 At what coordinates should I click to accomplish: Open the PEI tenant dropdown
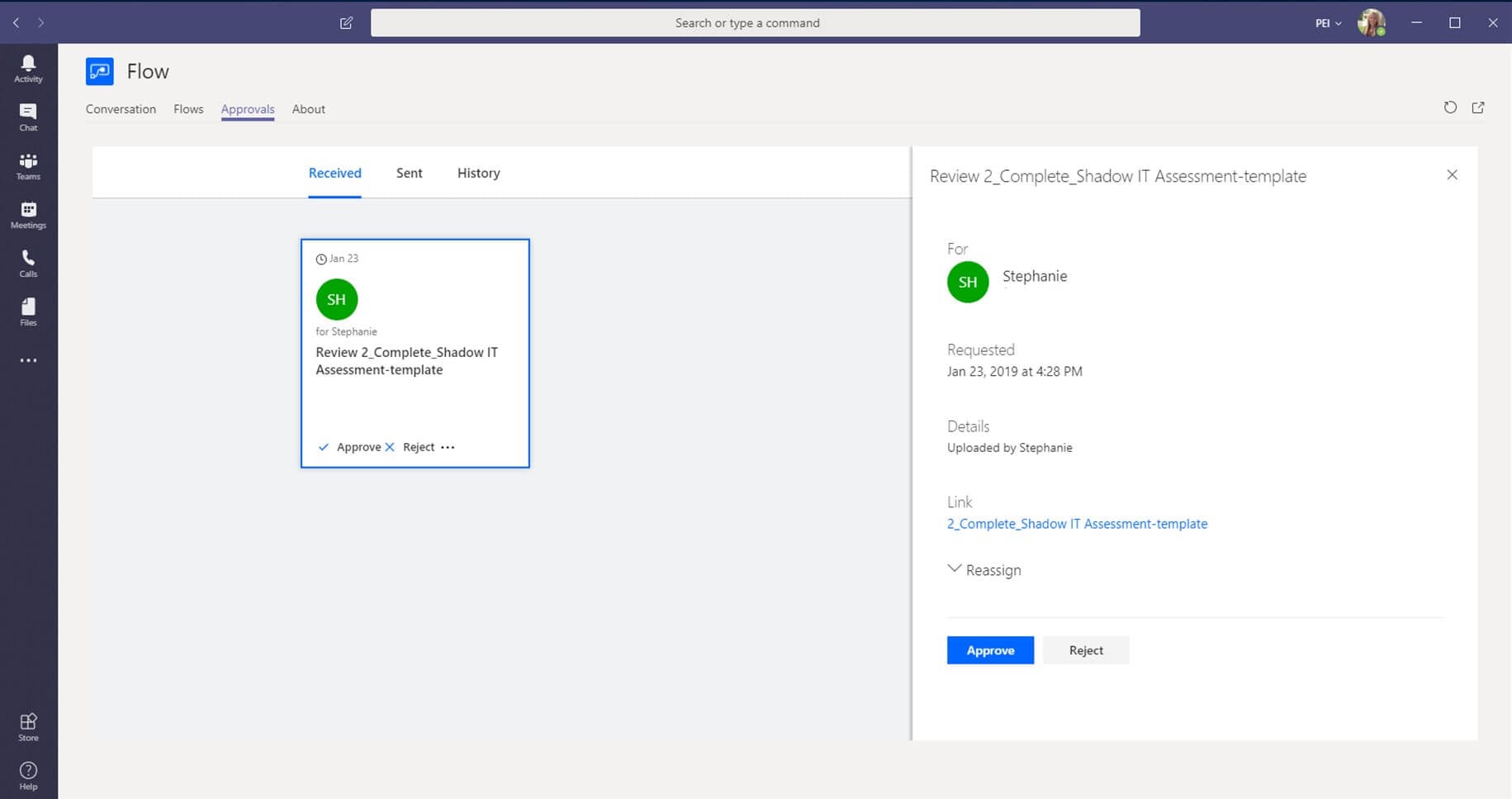tap(1328, 23)
